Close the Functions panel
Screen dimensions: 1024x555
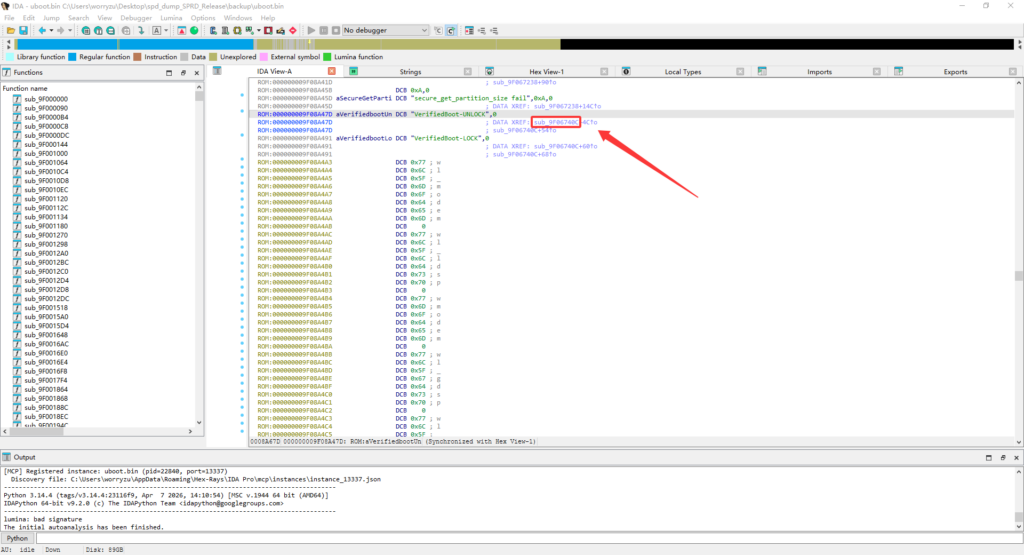197,73
